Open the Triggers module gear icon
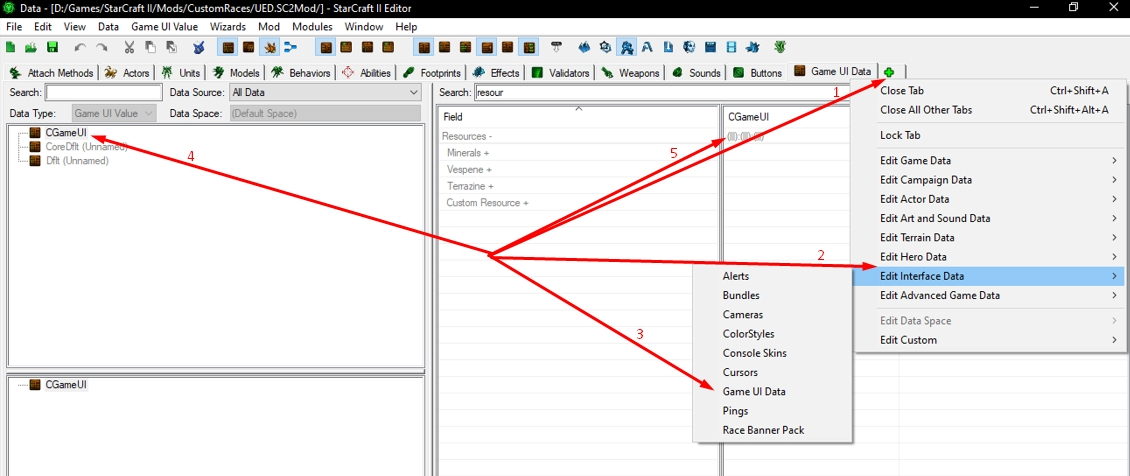 (605, 48)
